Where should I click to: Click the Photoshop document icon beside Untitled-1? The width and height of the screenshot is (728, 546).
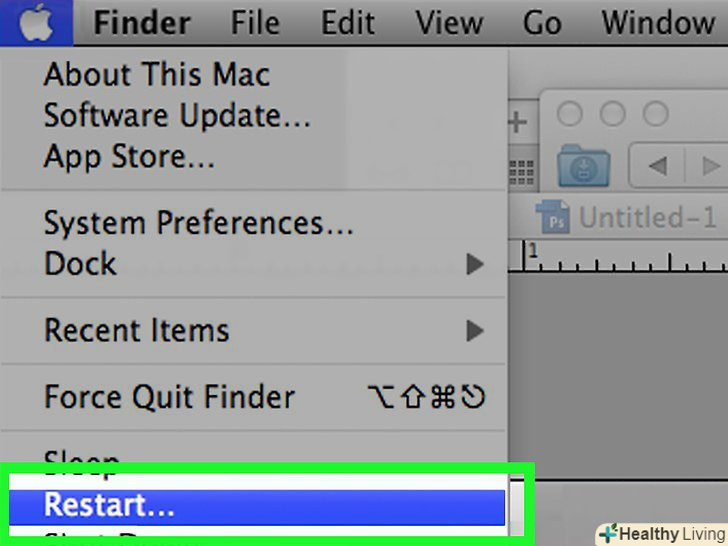click(x=553, y=217)
